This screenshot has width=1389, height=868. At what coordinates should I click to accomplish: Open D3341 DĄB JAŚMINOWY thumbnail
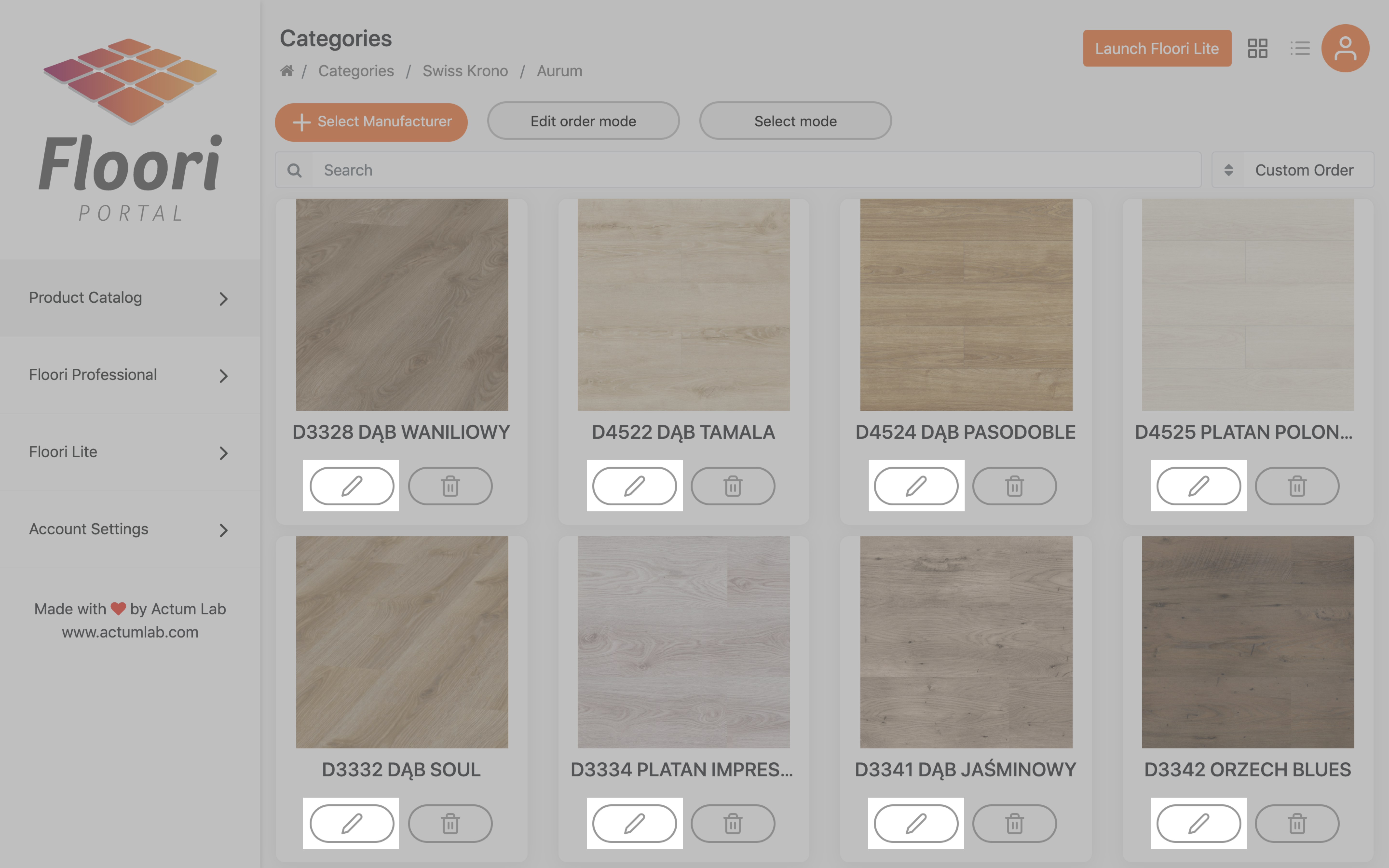tap(966, 642)
